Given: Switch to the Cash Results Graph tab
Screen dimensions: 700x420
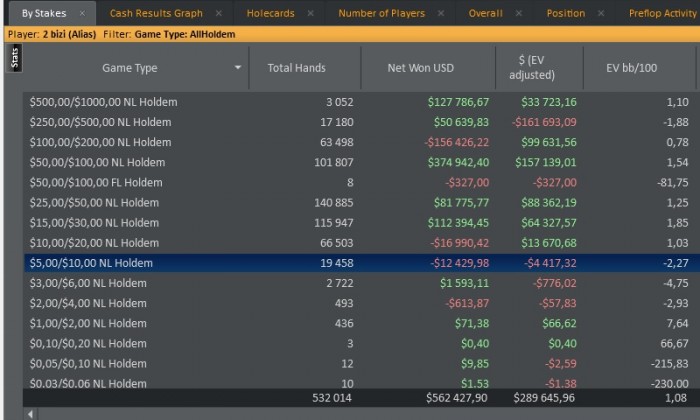Looking at the screenshot, I should pos(156,14).
